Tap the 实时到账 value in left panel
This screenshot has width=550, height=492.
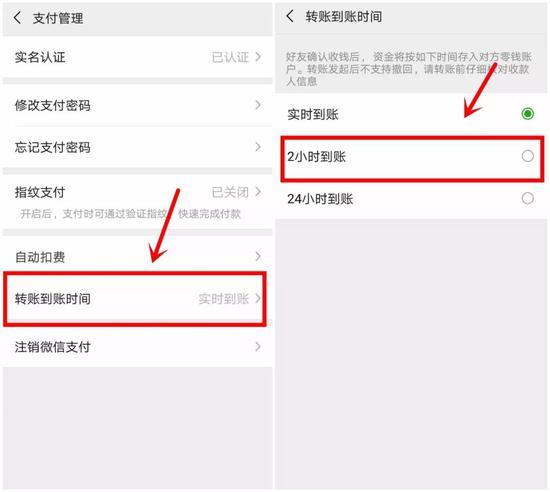click(223, 299)
